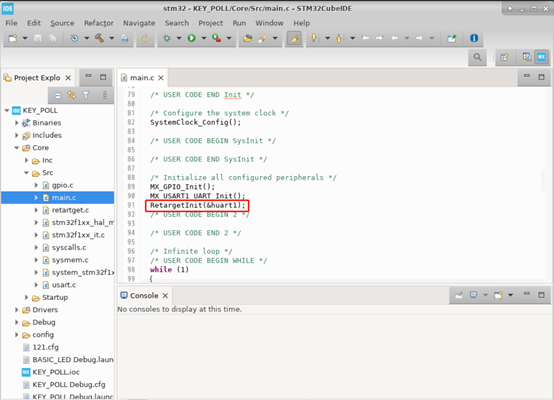Open the Navigate menu
554x400 pixels.
point(139,23)
